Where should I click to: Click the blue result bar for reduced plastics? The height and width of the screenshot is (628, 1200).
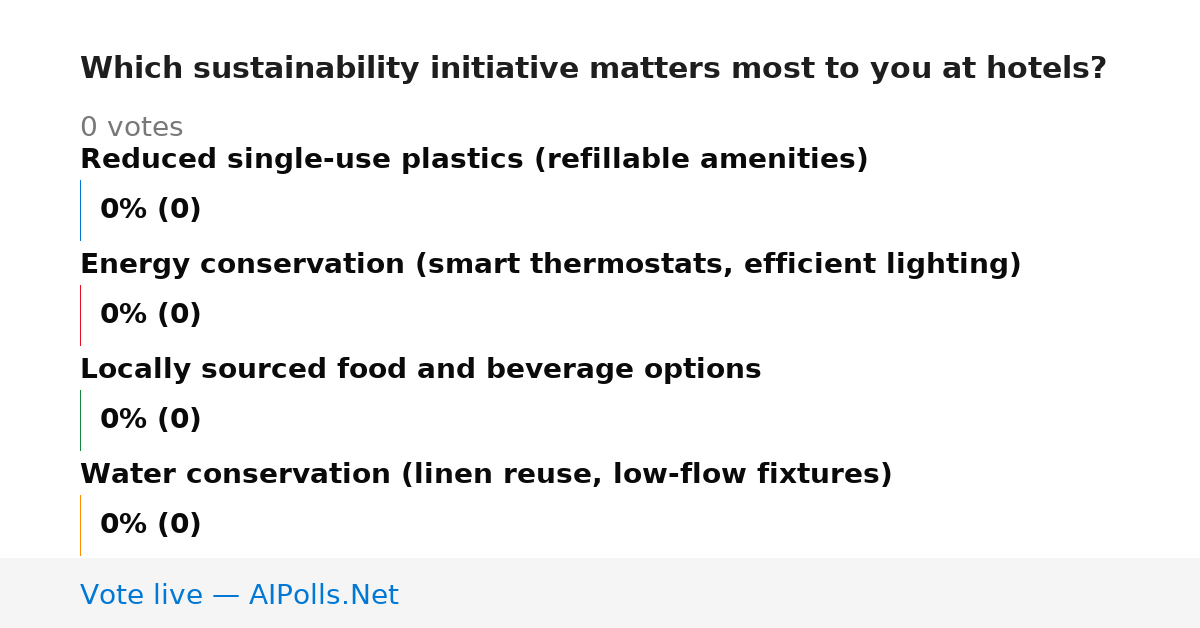pos(80,210)
